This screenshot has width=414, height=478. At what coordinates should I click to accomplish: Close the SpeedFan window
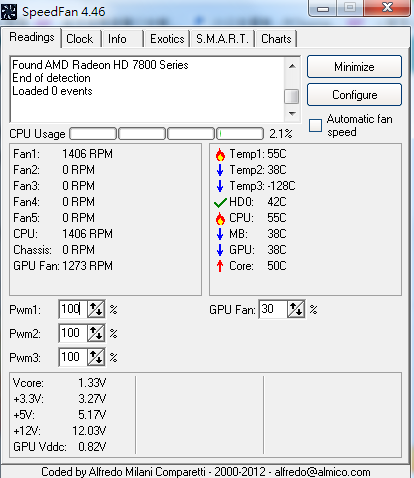click(387, 7)
